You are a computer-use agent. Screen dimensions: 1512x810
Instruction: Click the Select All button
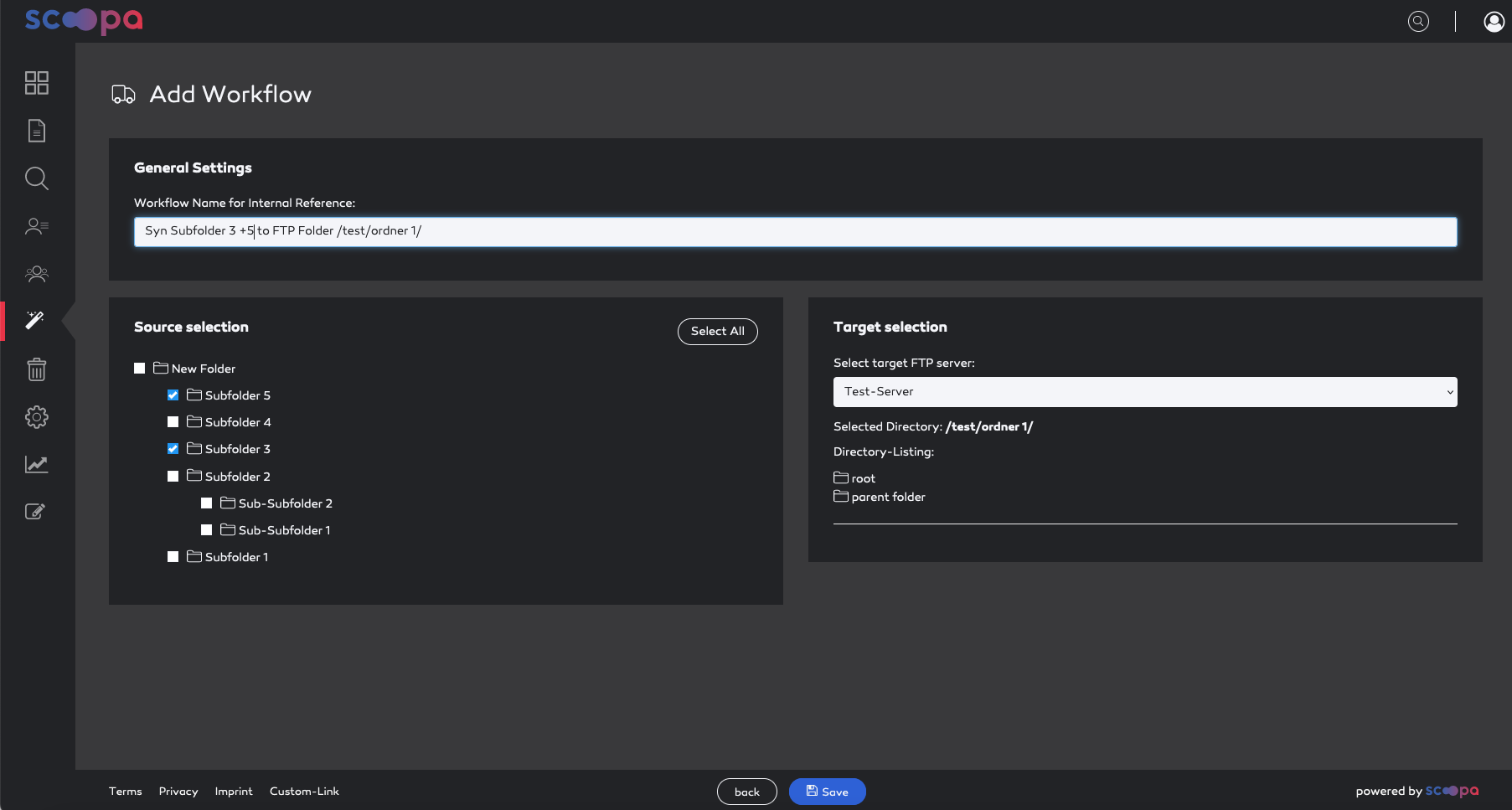[718, 331]
